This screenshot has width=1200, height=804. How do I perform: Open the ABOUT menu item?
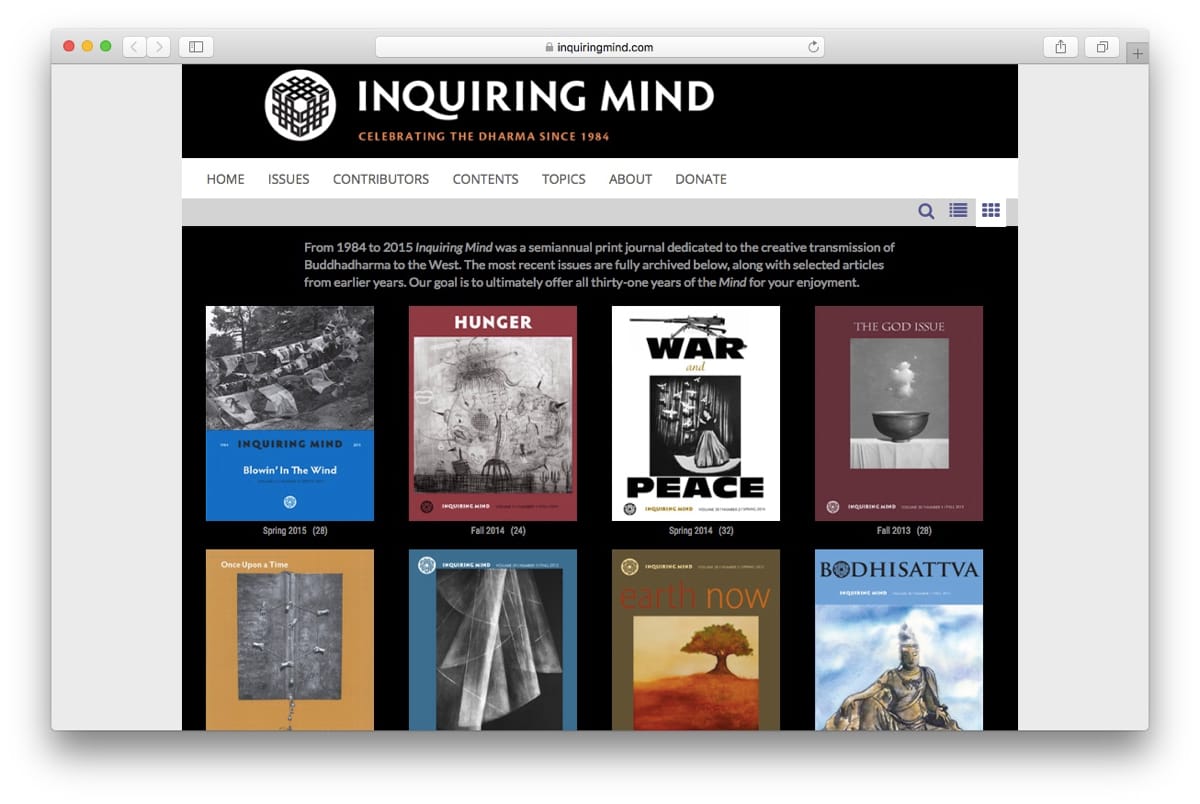(x=631, y=179)
